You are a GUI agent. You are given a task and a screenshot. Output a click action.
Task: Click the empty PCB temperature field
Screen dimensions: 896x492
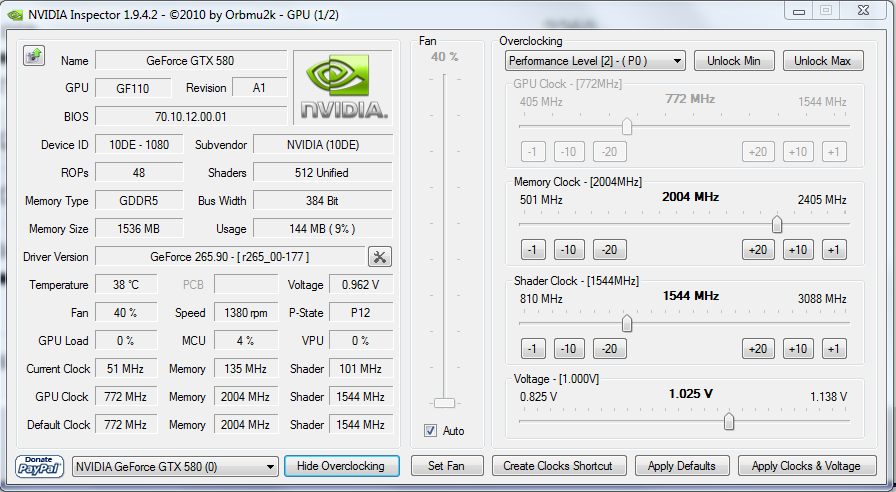pos(246,285)
